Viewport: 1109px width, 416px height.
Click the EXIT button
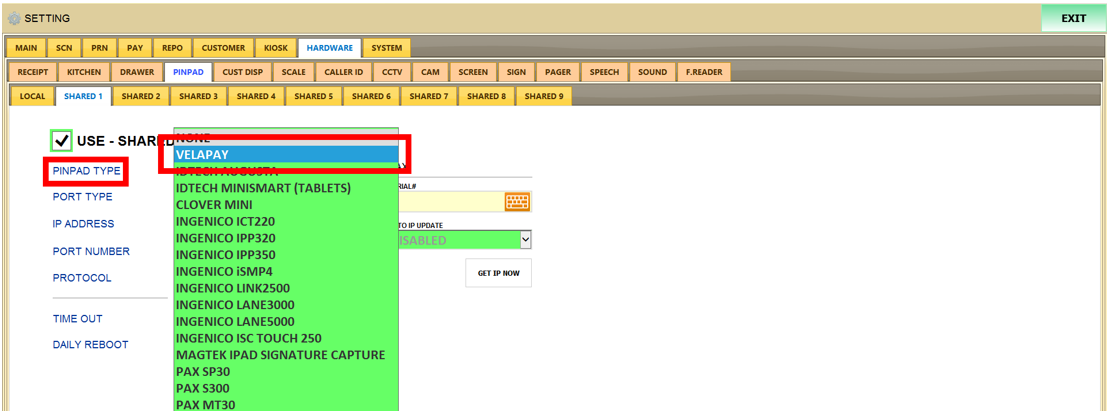pos(1074,18)
